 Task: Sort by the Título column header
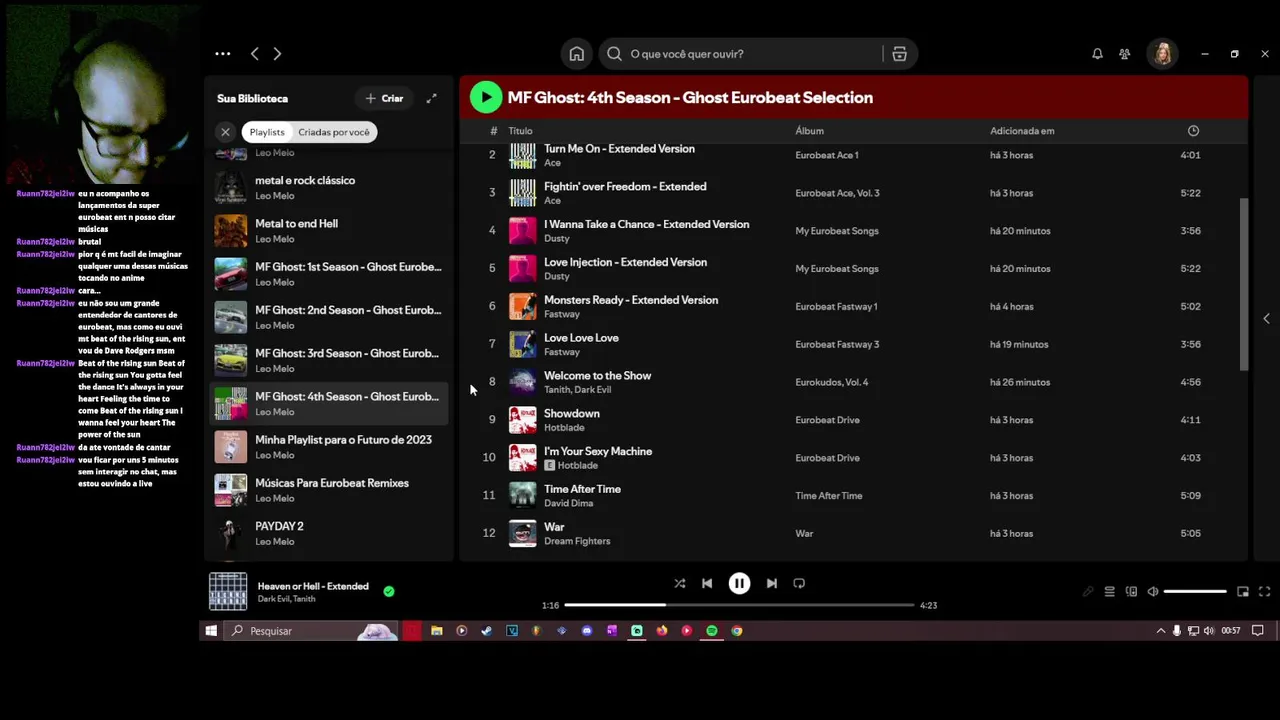pyautogui.click(x=520, y=131)
